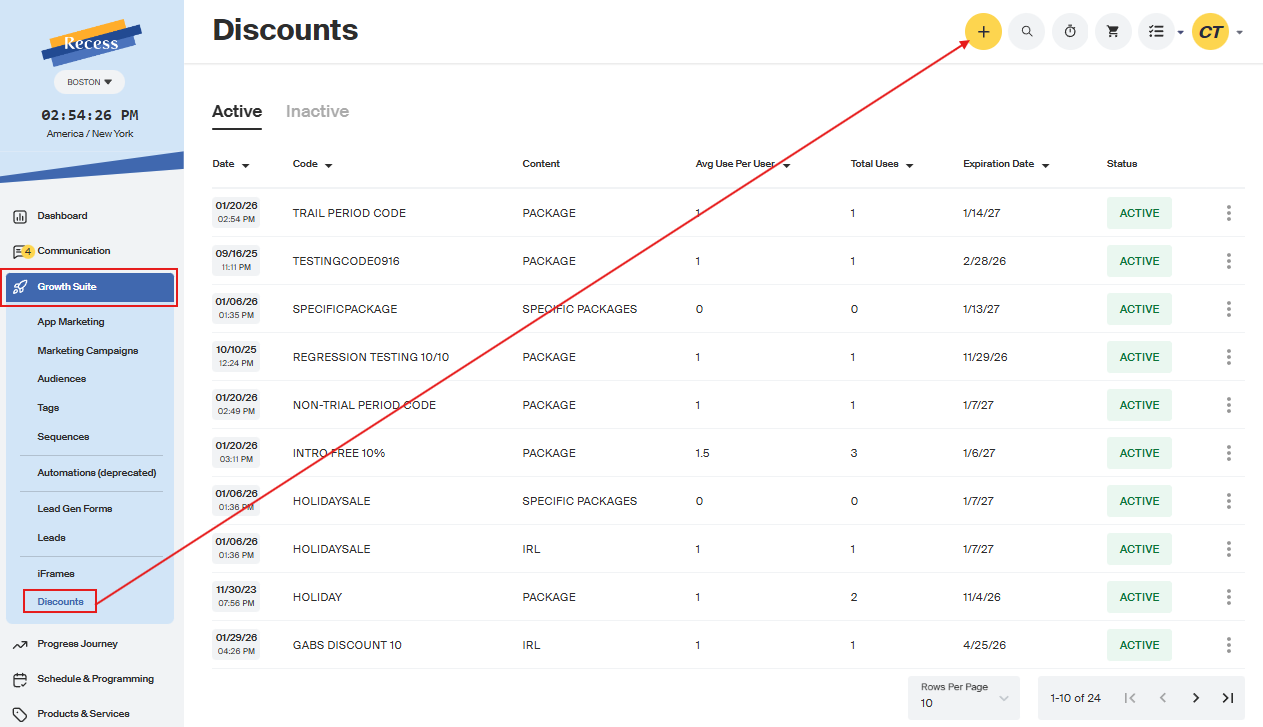Image resolution: width=1263 pixels, height=727 pixels.
Task: Click the Products & Services tag icon
Action: [20, 714]
